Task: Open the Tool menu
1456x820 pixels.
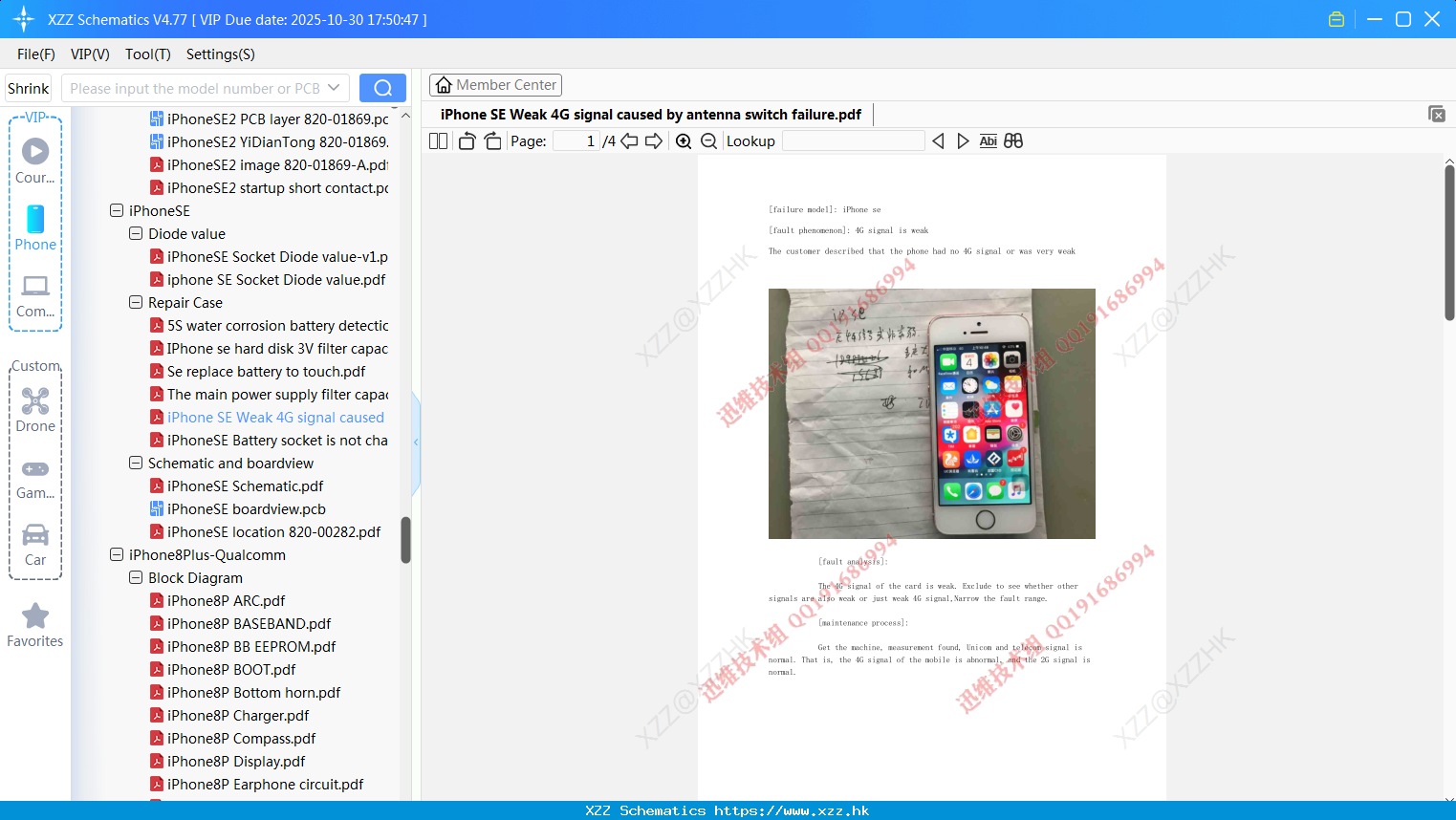Action: [x=147, y=54]
